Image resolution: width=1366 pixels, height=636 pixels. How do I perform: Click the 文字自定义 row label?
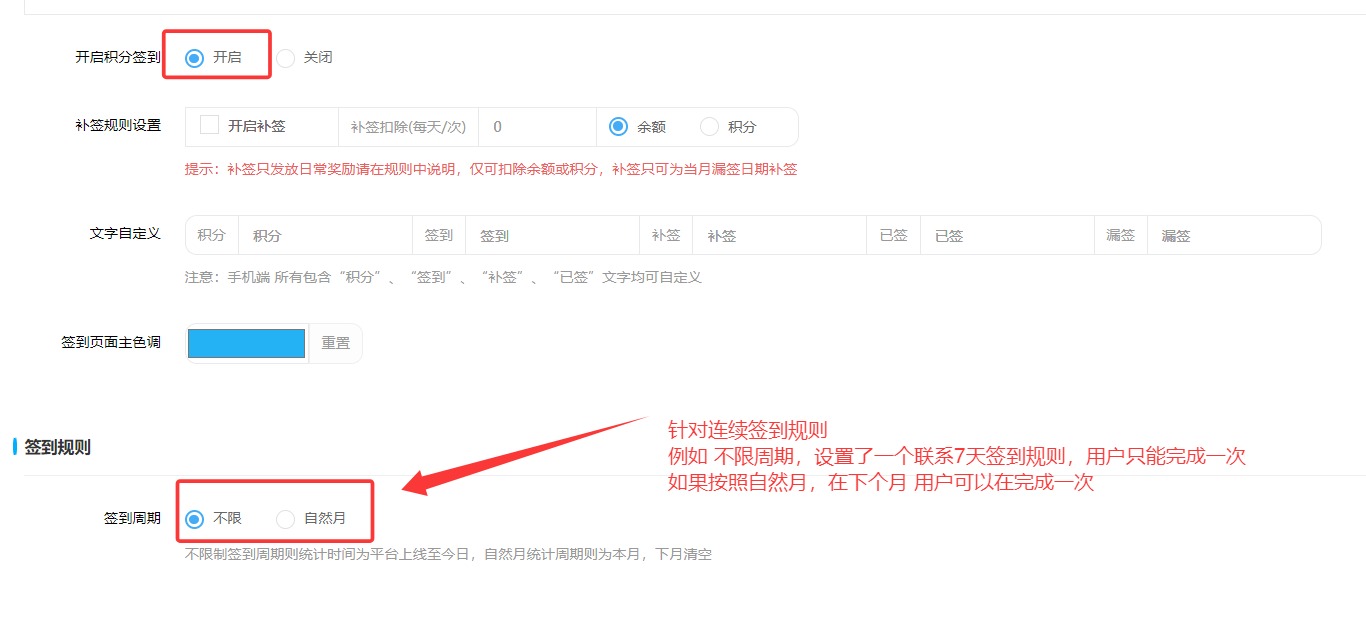[125, 233]
